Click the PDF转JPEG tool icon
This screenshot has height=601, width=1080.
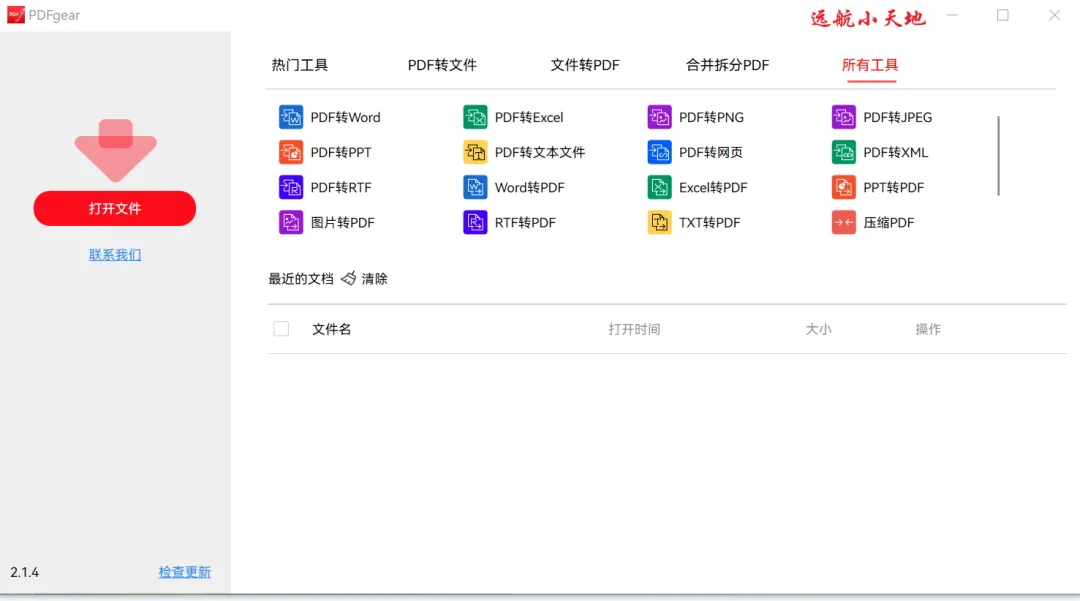[x=844, y=117]
